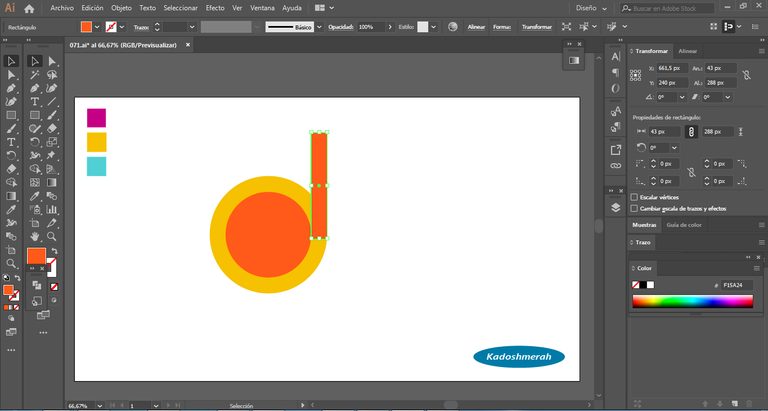Screen dimensions: 768x411
Task: Expand the Opacidad slider arrow
Action: 390,27
